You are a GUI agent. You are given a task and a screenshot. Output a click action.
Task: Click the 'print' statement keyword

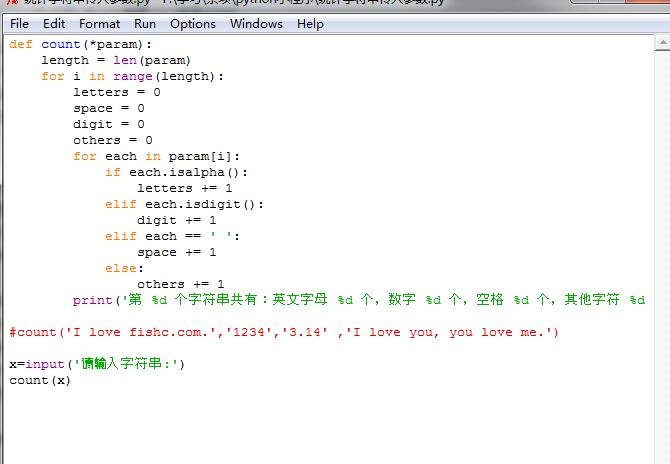[93, 300]
